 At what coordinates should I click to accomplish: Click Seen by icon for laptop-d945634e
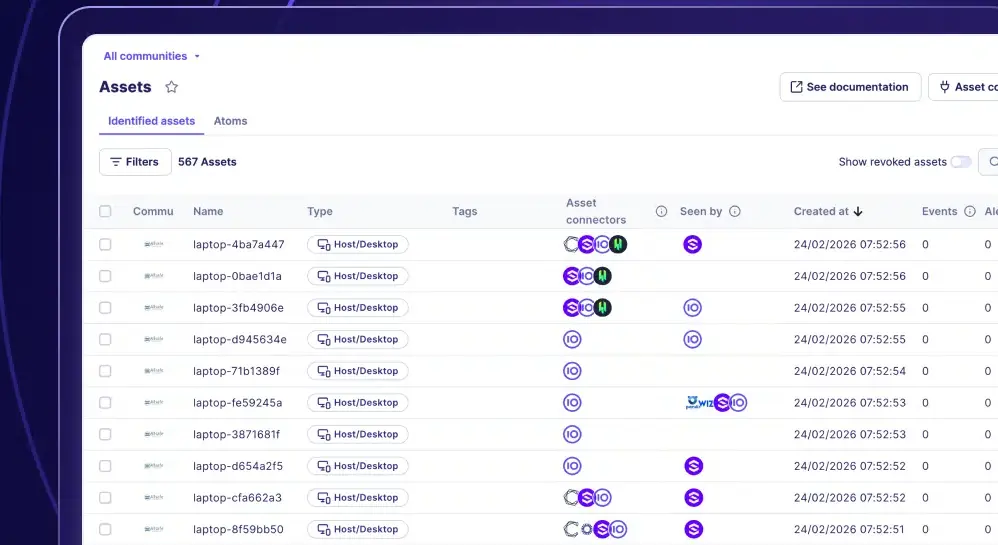point(692,339)
